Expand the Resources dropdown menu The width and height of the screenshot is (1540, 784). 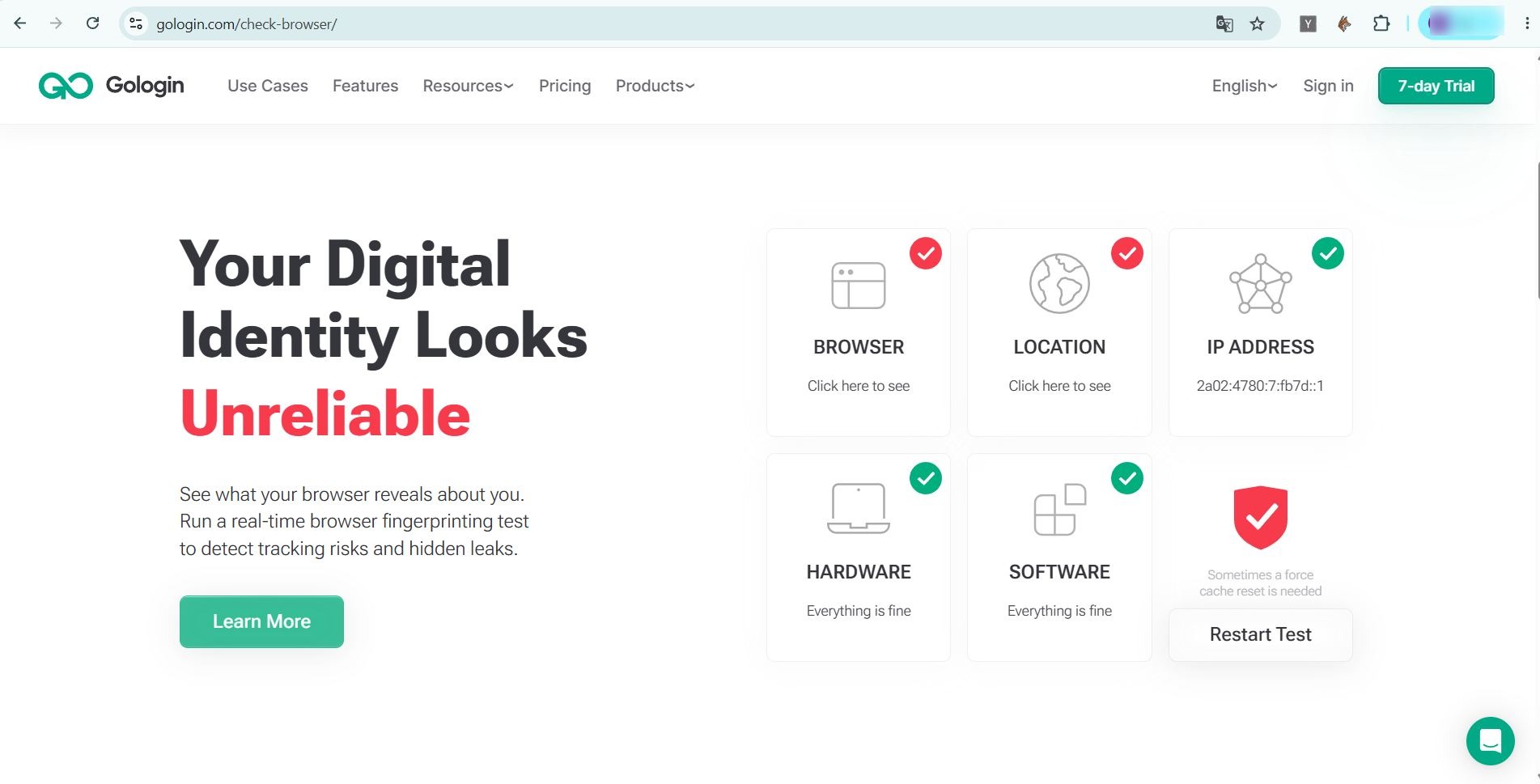(x=468, y=86)
